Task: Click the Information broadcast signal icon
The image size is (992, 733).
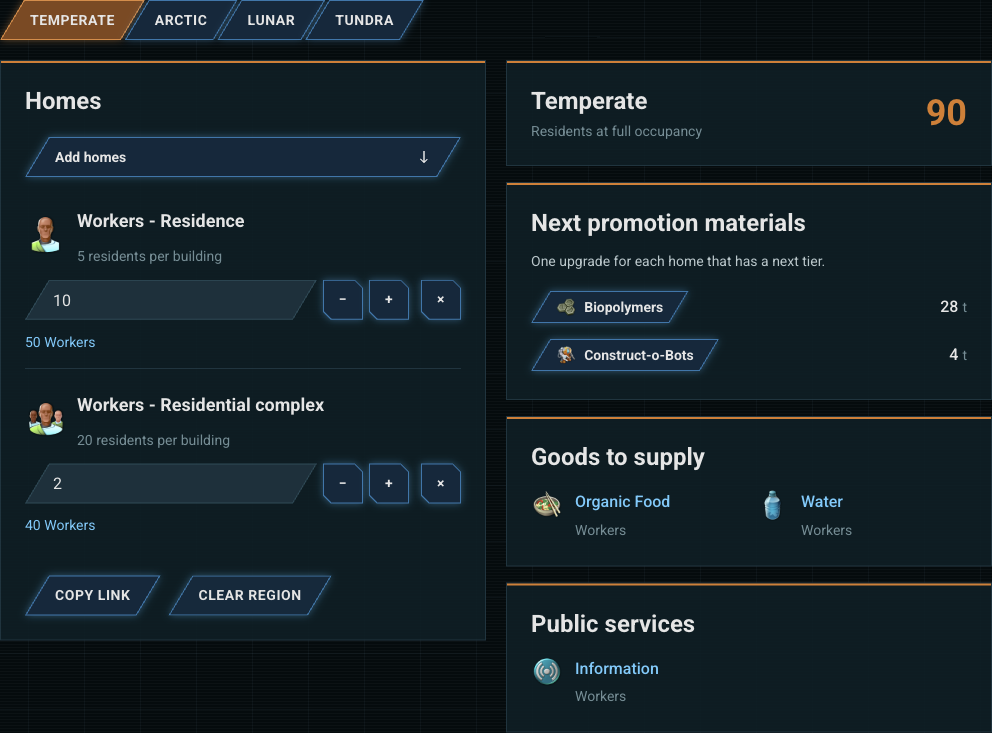Action: tap(547, 671)
